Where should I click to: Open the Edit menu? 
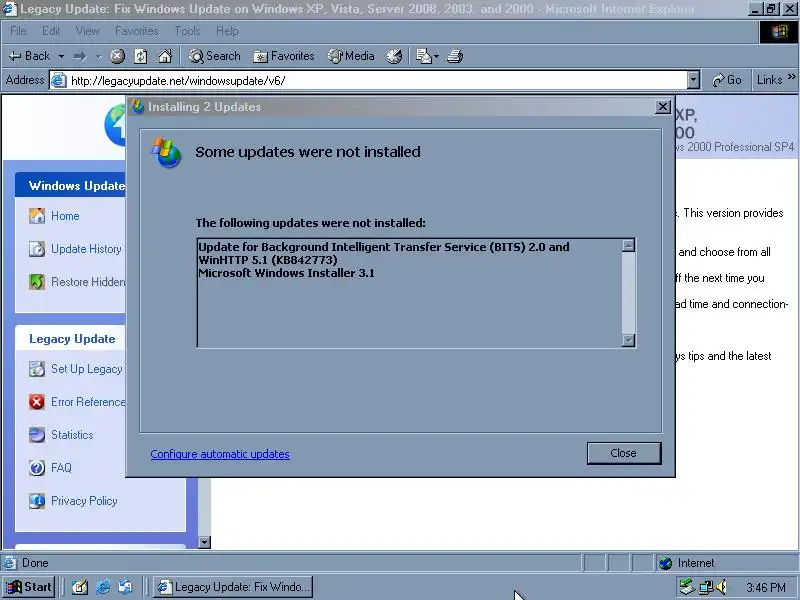point(51,31)
